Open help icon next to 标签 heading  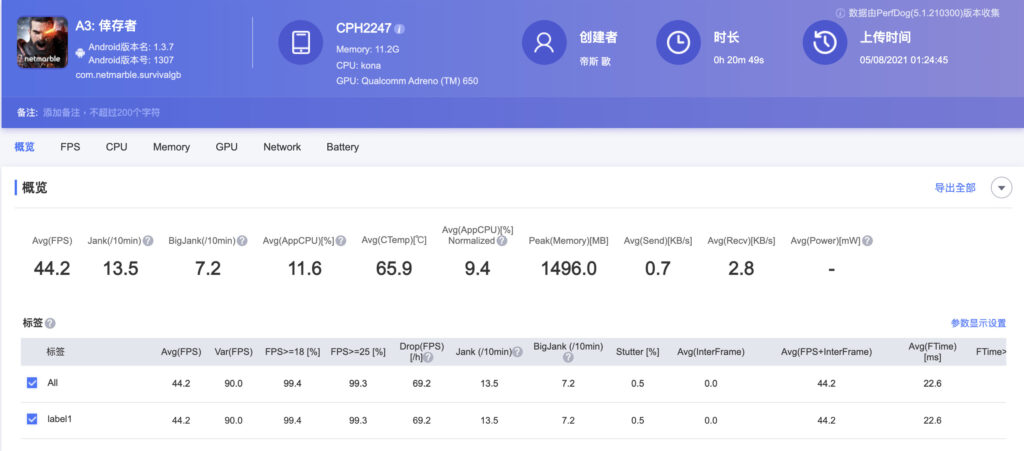pyautogui.click(x=50, y=324)
